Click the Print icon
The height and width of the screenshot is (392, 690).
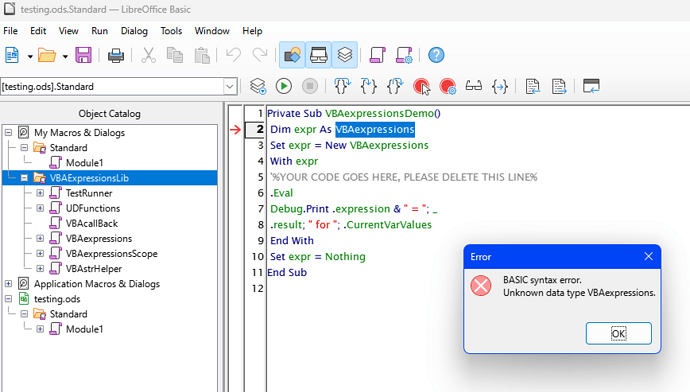click(x=116, y=55)
